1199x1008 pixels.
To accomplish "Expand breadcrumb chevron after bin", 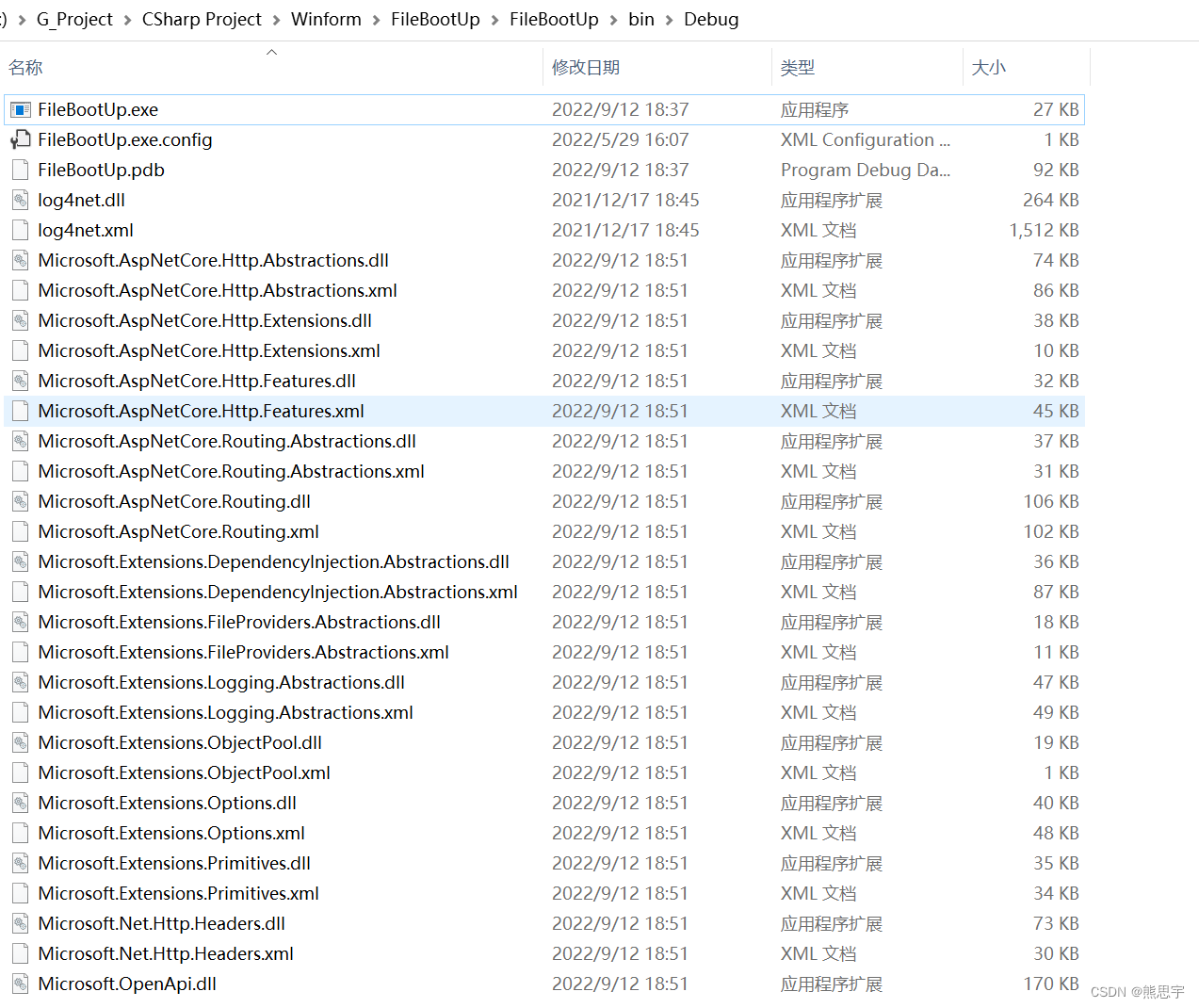I will pos(669,20).
